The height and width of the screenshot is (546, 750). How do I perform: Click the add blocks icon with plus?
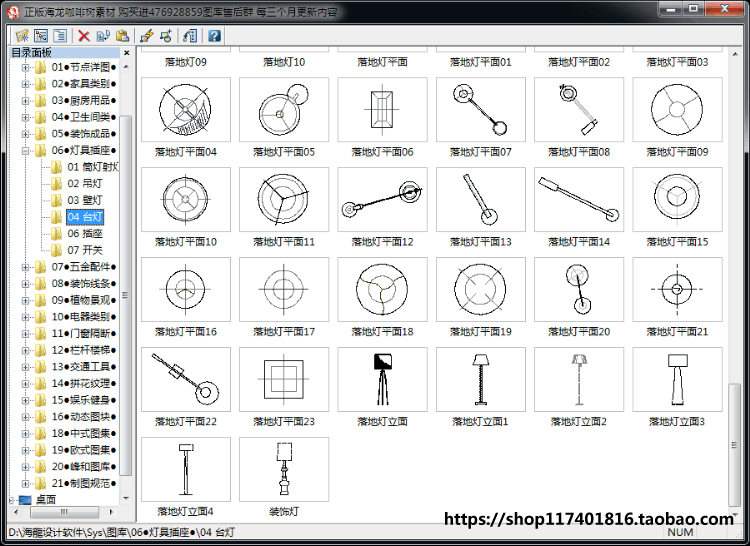[165, 35]
